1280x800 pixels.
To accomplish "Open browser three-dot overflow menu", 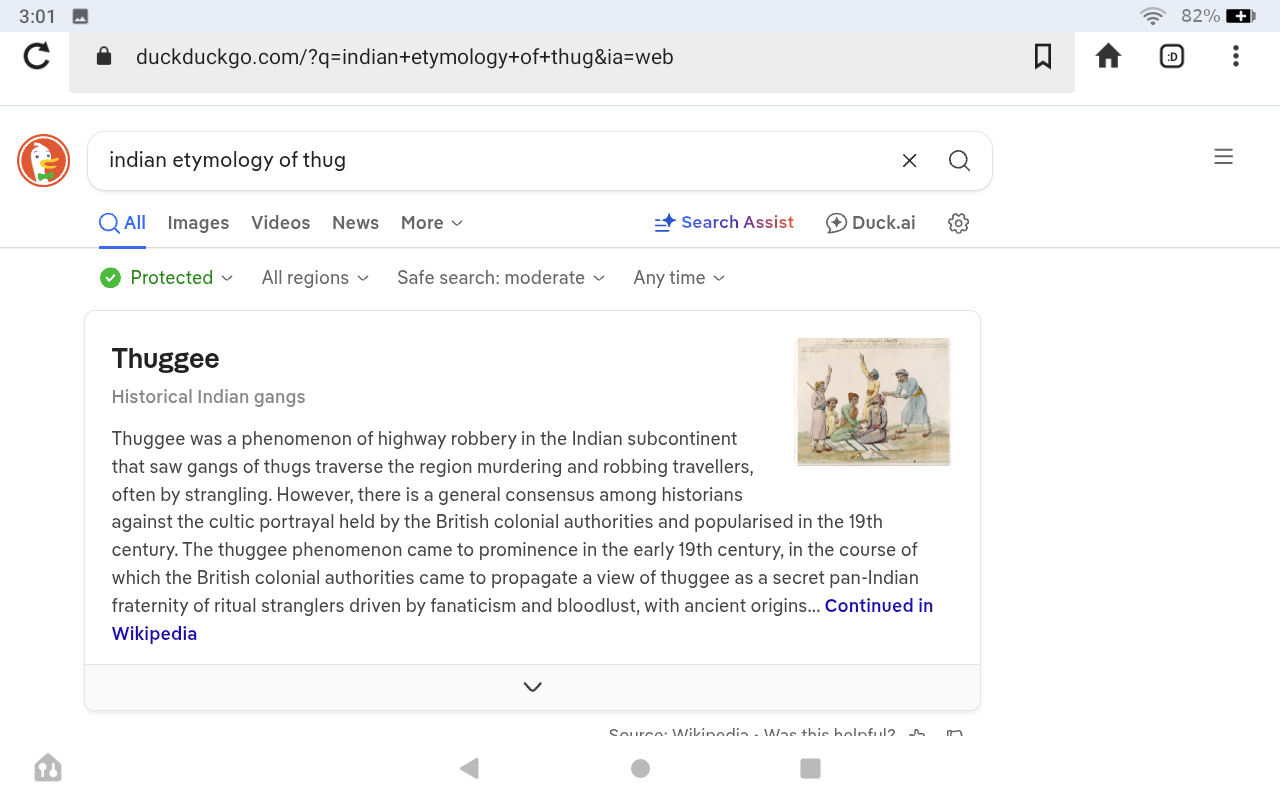I will pyautogui.click(x=1236, y=57).
